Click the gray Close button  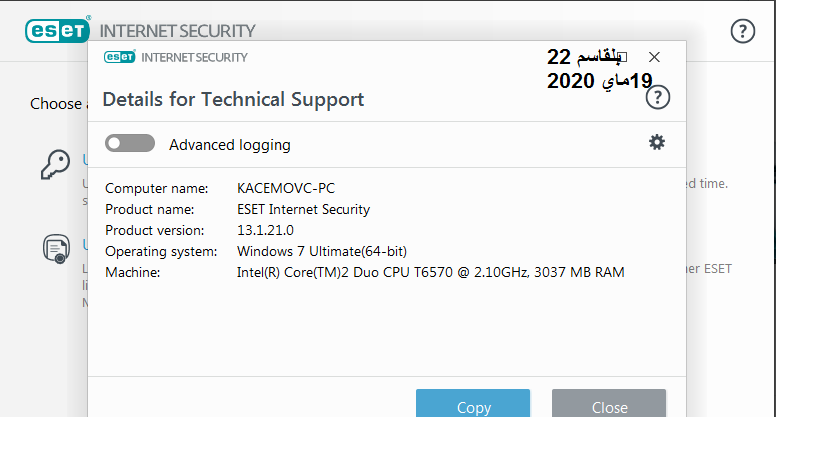coord(609,403)
